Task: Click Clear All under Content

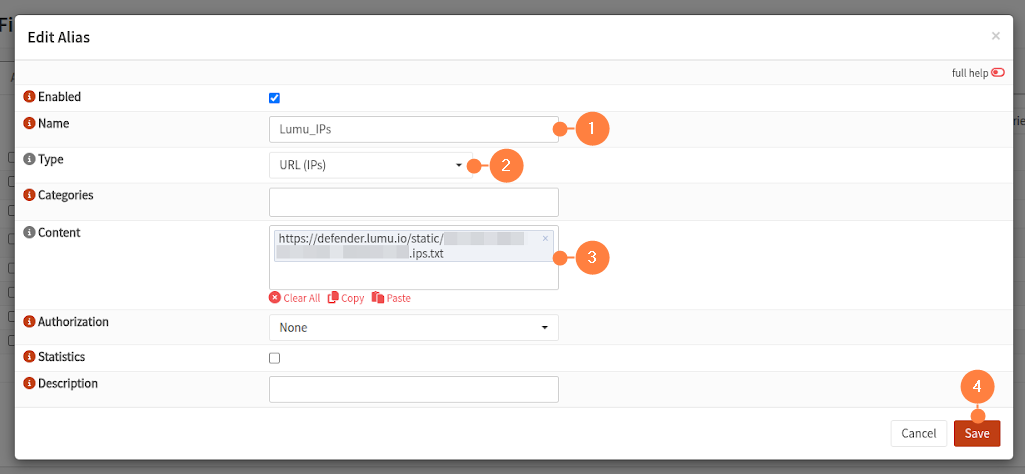Action: [295, 298]
